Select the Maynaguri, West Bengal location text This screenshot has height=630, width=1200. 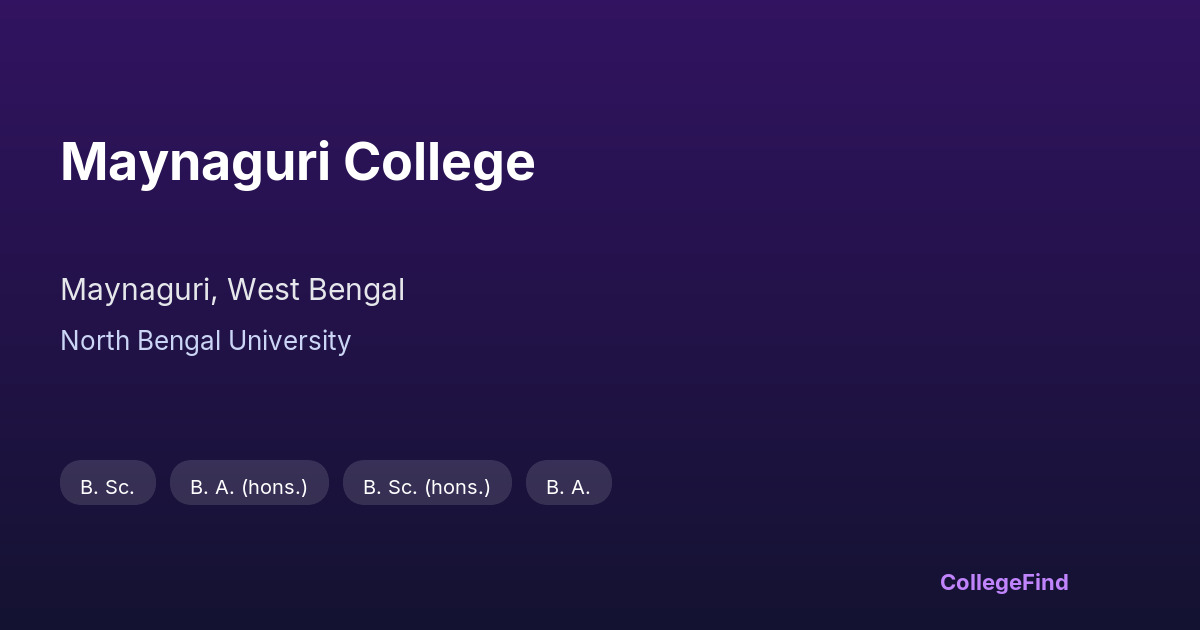[232, 290]
